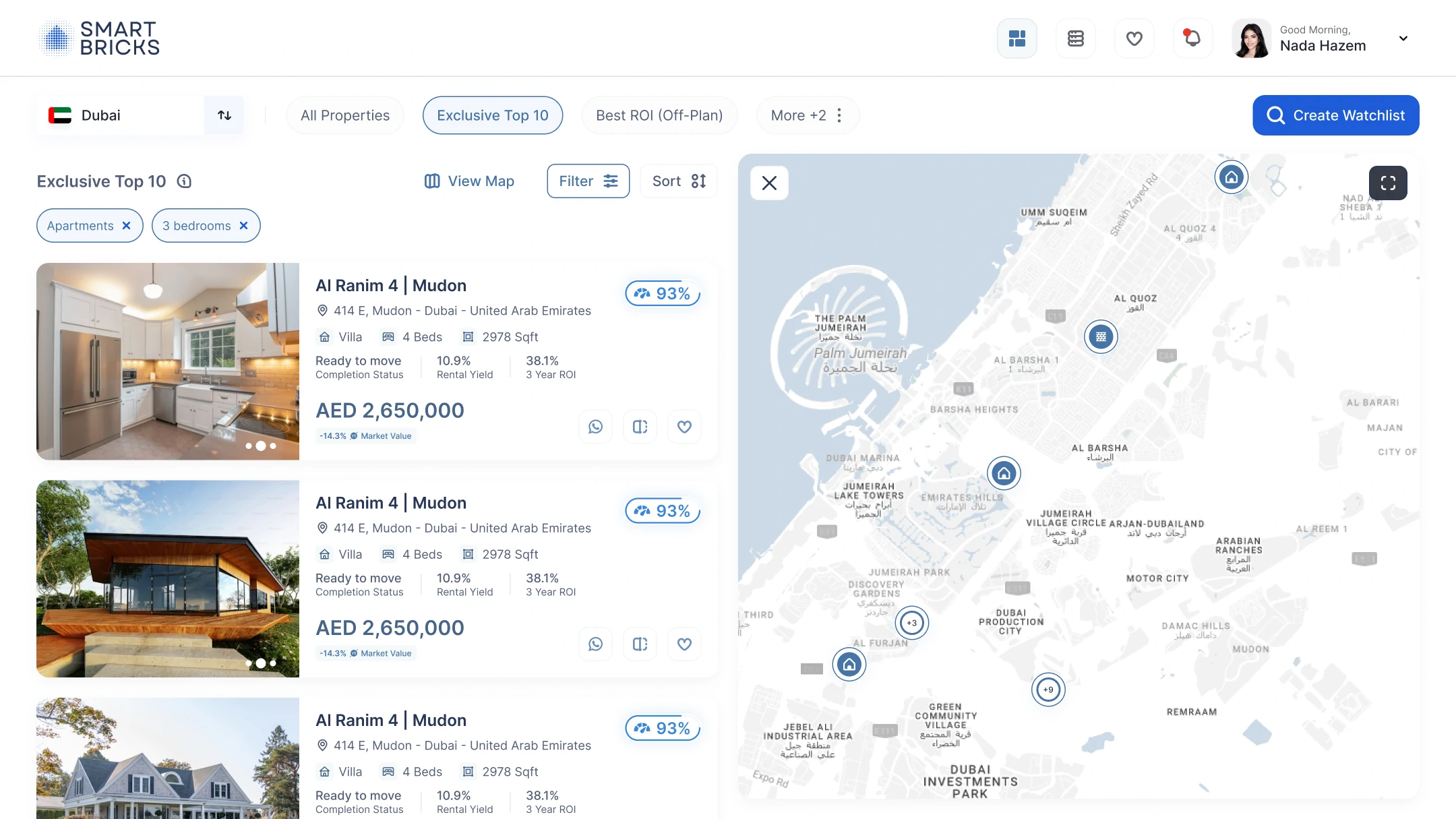Switch to the list view icon
Viewport: 1456px width, 819px height.
pos(1076,38)
